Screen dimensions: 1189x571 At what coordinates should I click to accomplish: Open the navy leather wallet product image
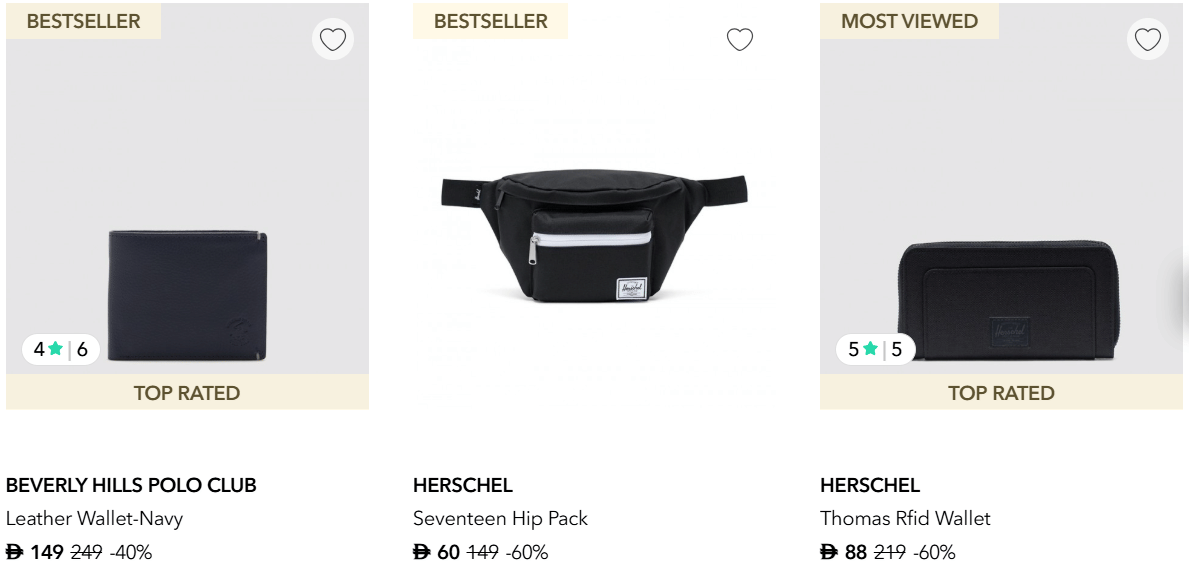(x=188, y=294)
